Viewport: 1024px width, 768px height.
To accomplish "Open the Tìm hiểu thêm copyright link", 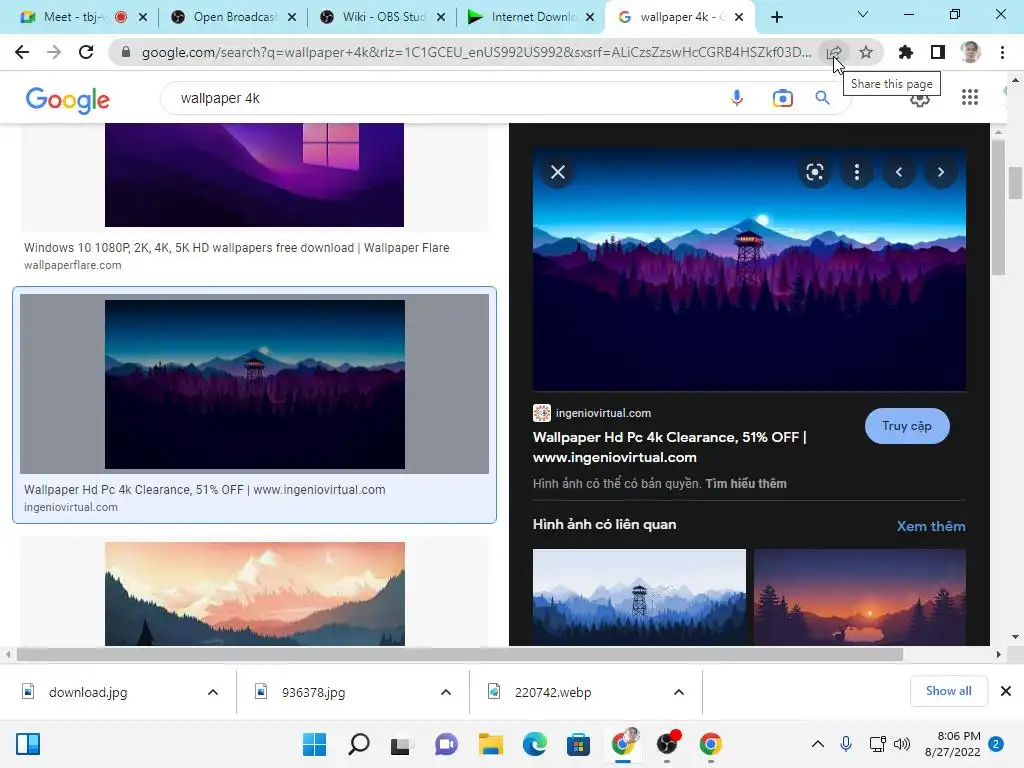I will [746, 484].
